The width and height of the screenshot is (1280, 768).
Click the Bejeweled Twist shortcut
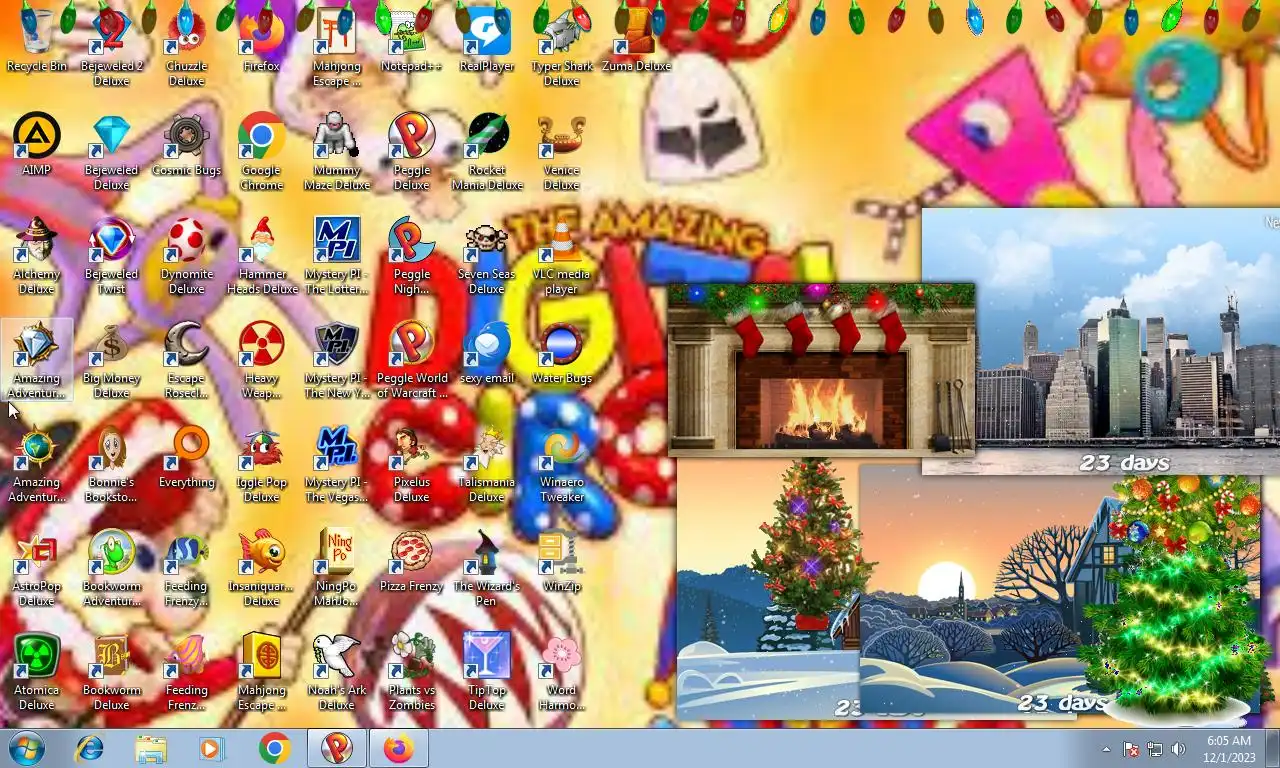point(111,256)
